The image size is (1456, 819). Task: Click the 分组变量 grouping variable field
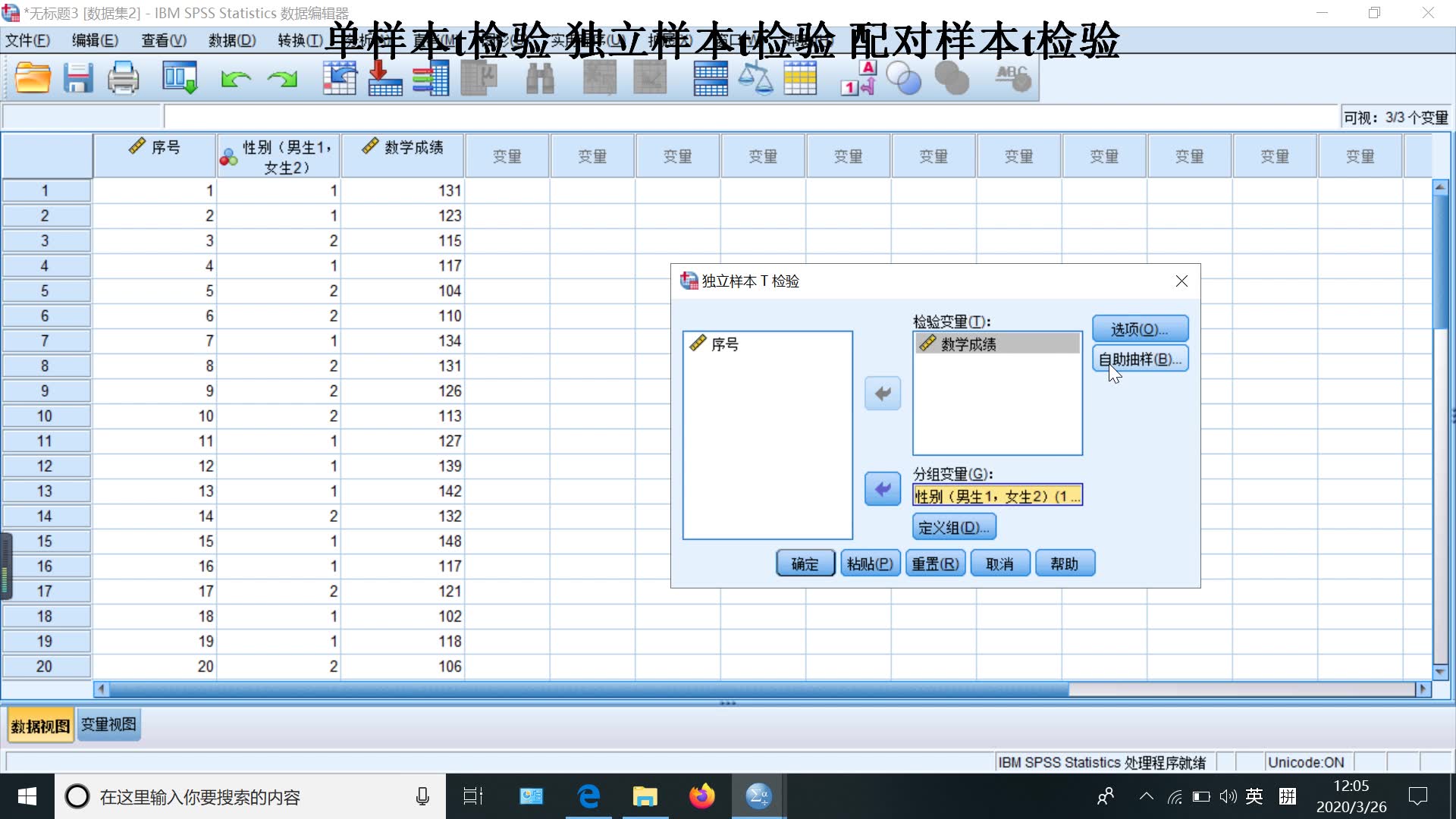[997, 495]
